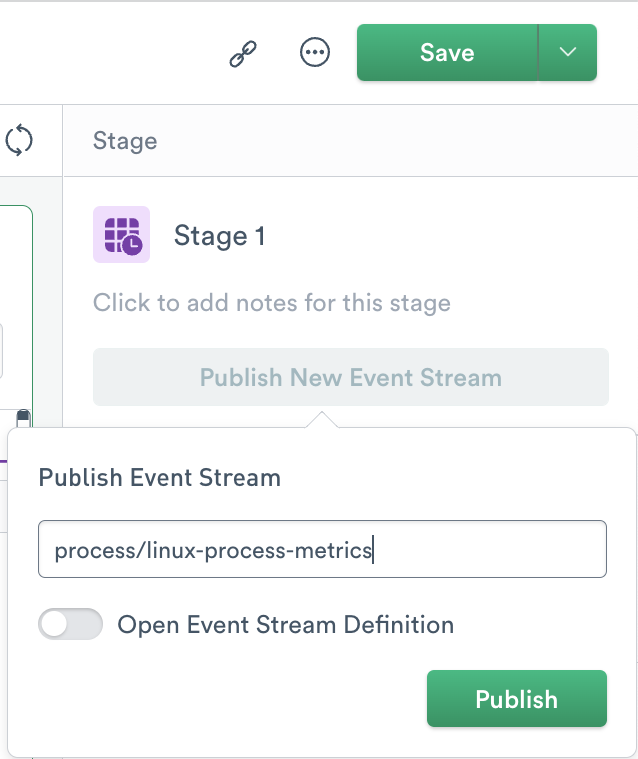Click the Stage 1 title text
The image size is (638, 759).
[x=219, y=236]
